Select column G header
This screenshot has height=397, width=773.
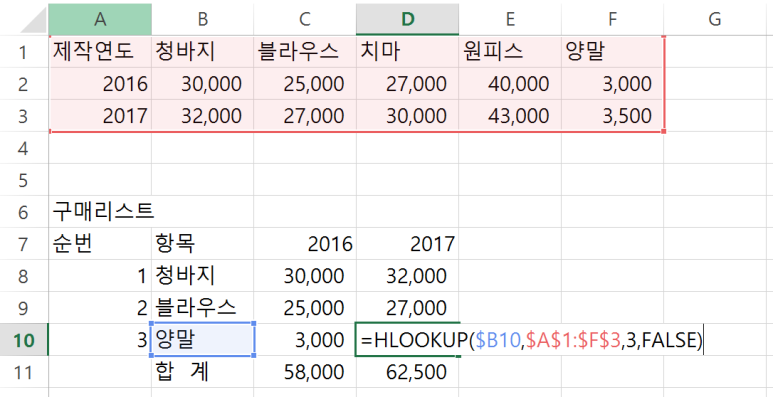click(x=714, y=19)
